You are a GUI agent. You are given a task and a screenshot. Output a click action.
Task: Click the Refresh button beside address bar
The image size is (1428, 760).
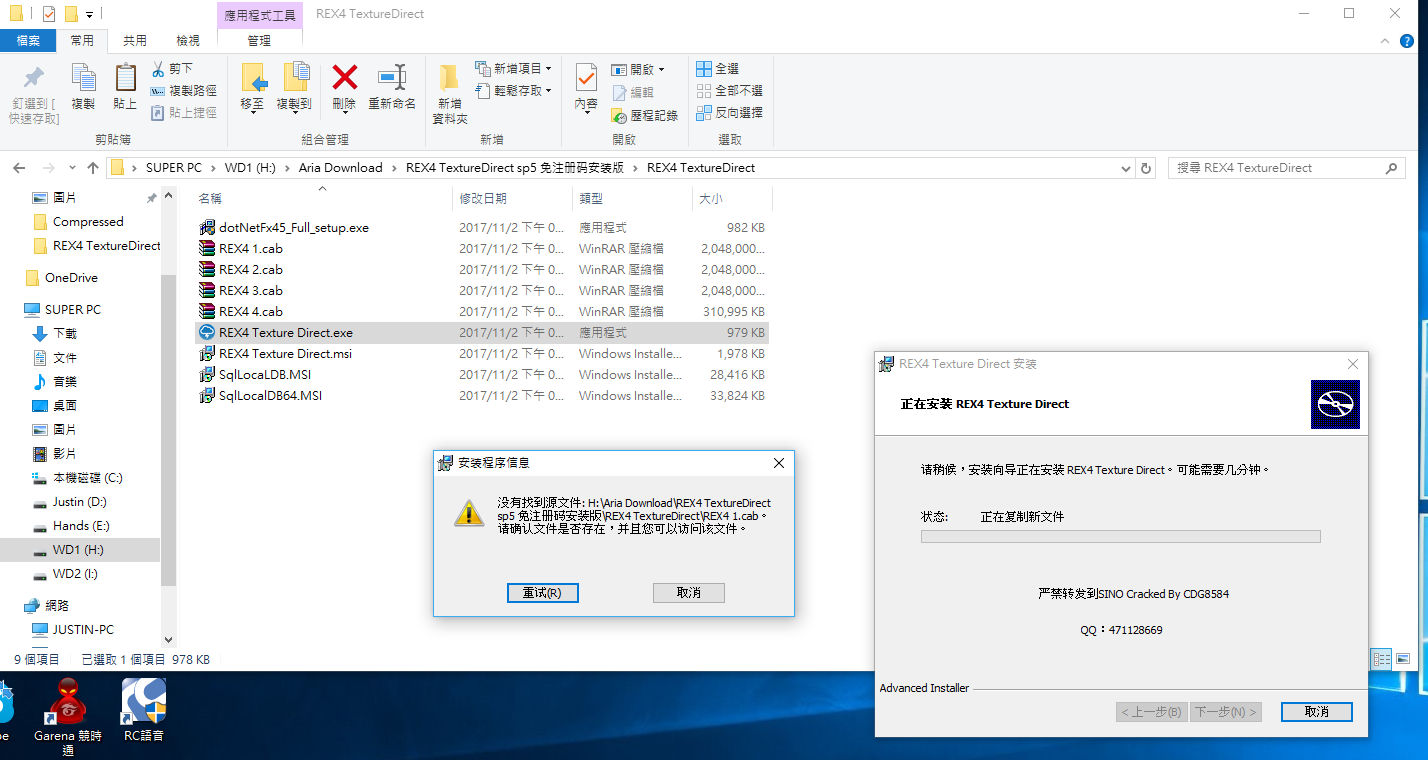coord(1146,168)
